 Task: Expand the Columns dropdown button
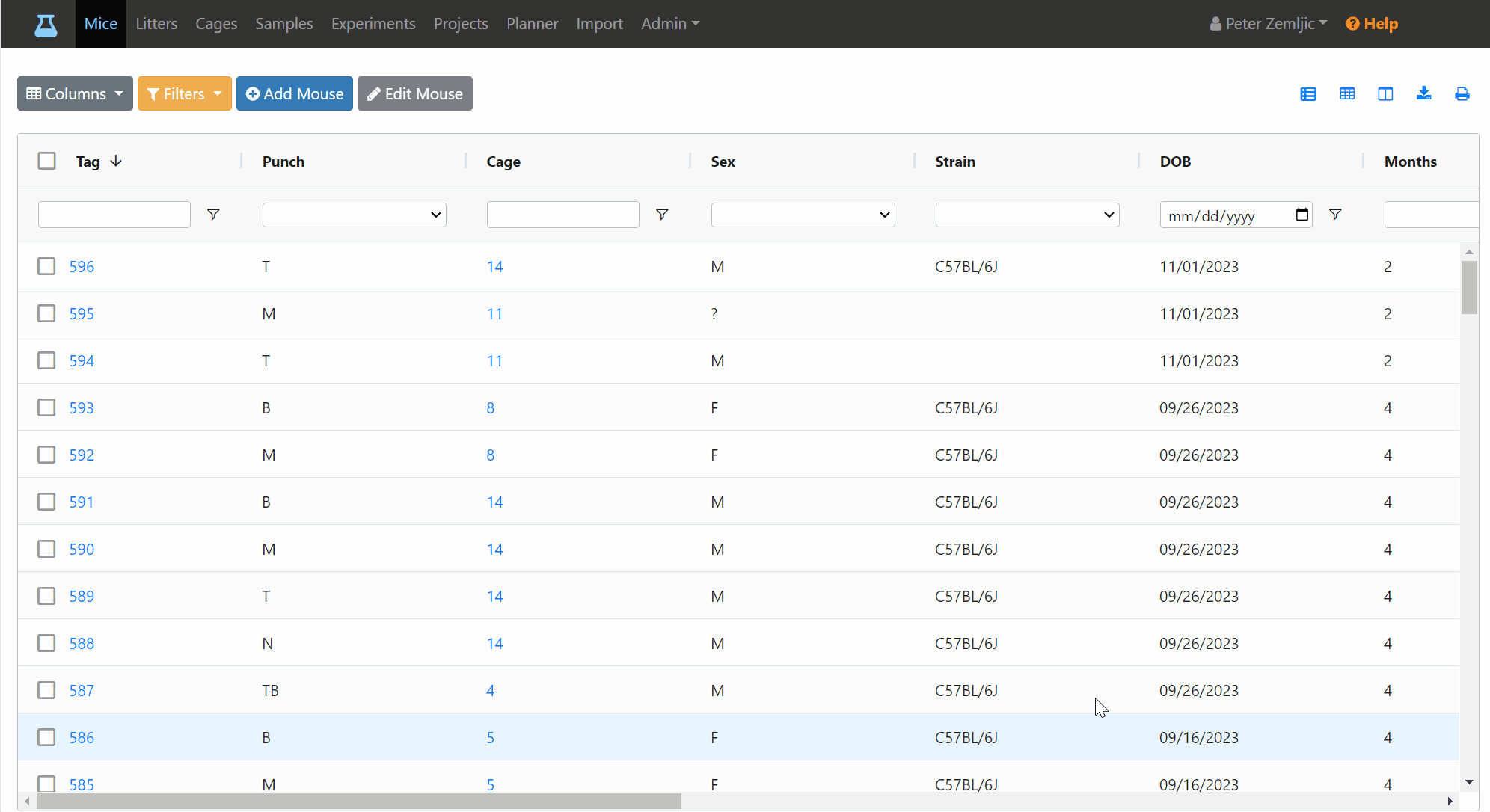tap(75, 93)
